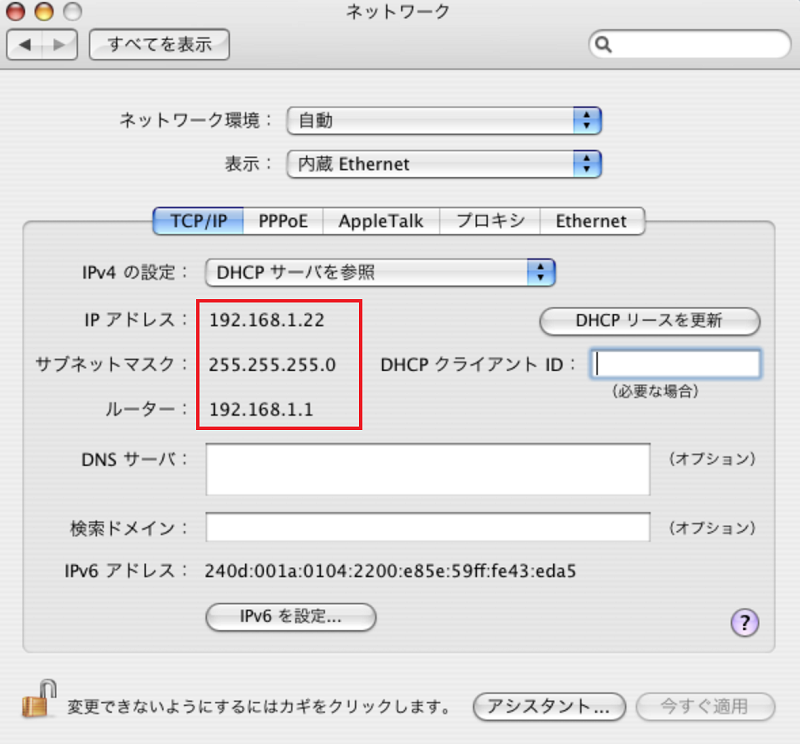This screenshot has width=800, height=744.
Task: Click the IP address value 192.168.1.22
Action: [x=267, y=320]
